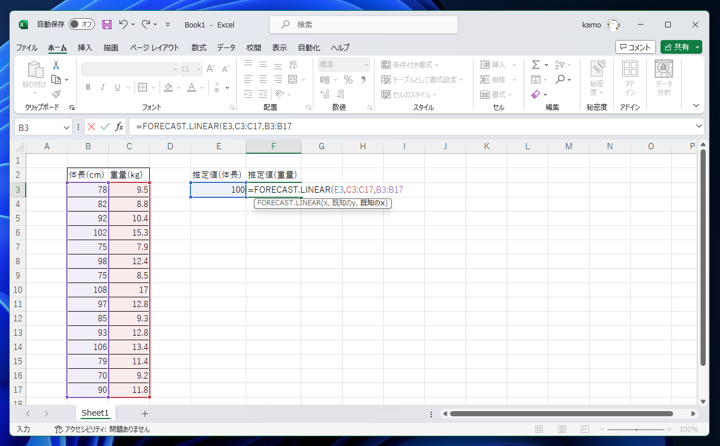The image size is (720, 446).
Task: Cancel formula entry with the X button
Action: tap(91, 127)
